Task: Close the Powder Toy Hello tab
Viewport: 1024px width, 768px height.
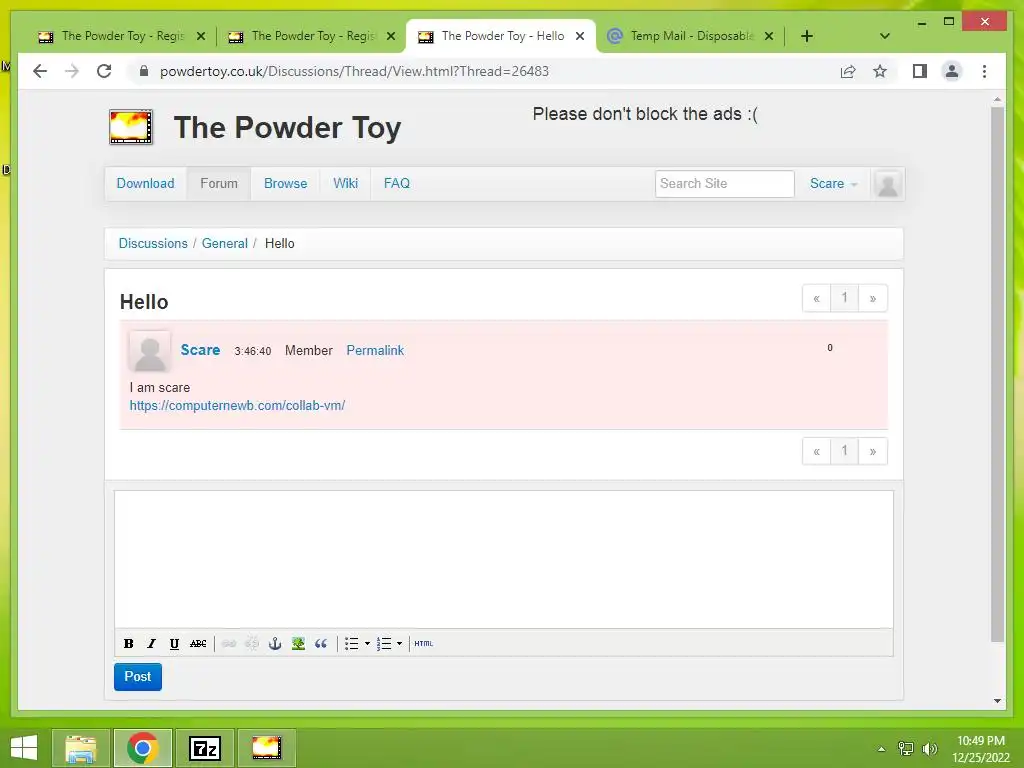Action: coord(579,36)
